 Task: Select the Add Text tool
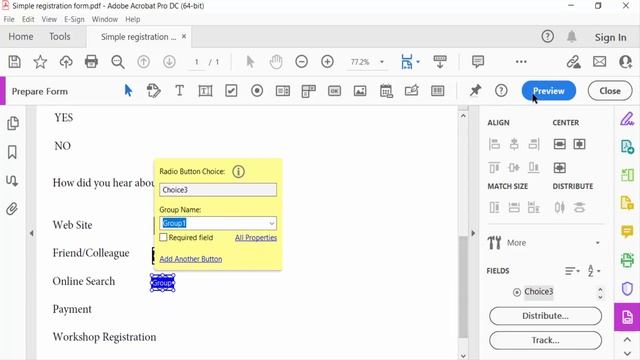[x=179, y=91]
